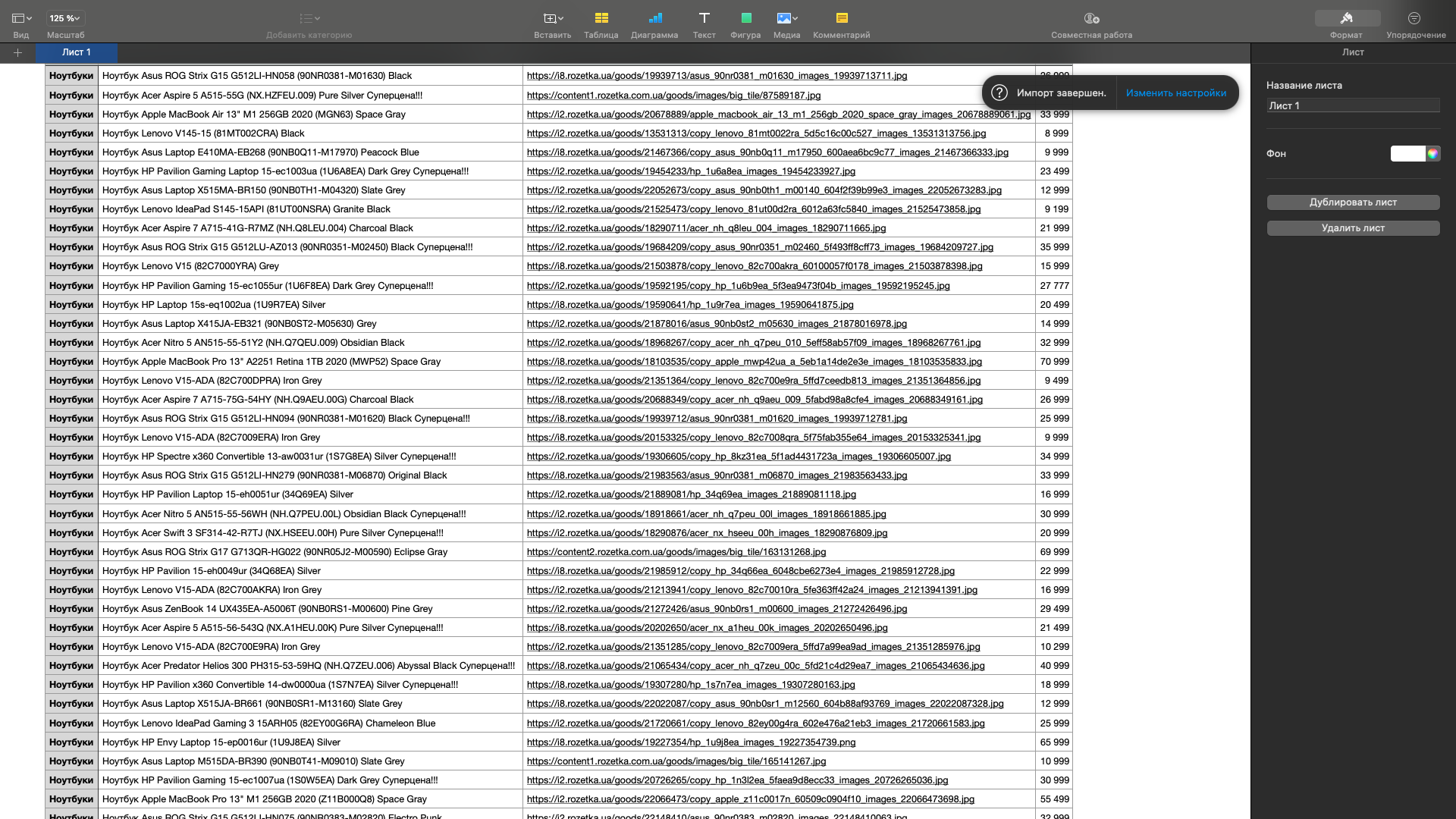Viewport: 1456px width, 819px height.
Task: Add a Comment (Комментарий)
Action: 841,24
